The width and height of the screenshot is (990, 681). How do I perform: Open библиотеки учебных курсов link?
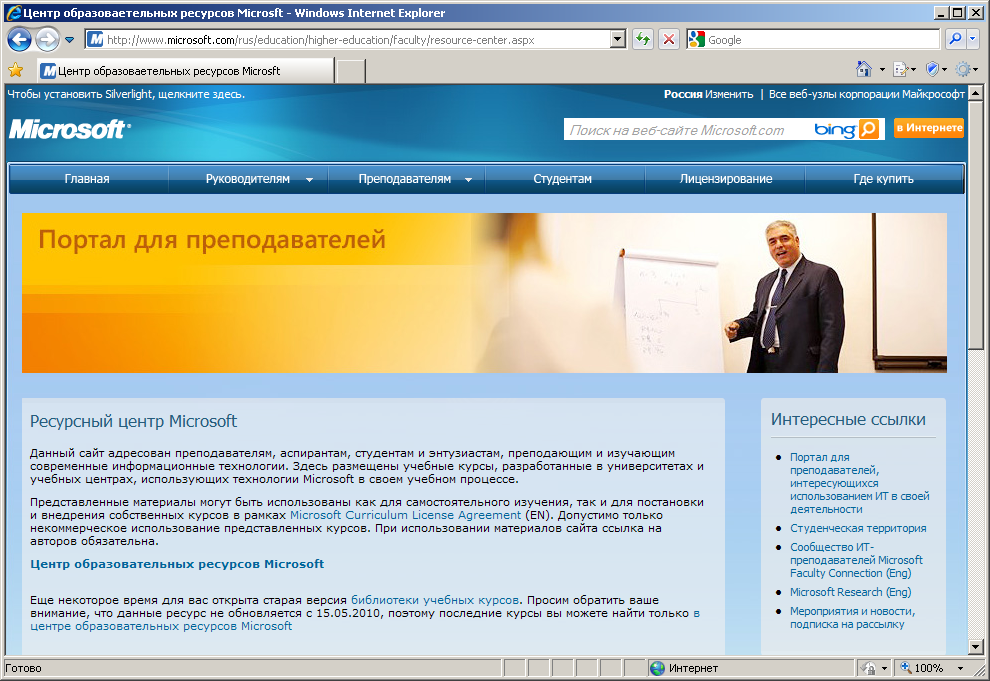[435, 600]
